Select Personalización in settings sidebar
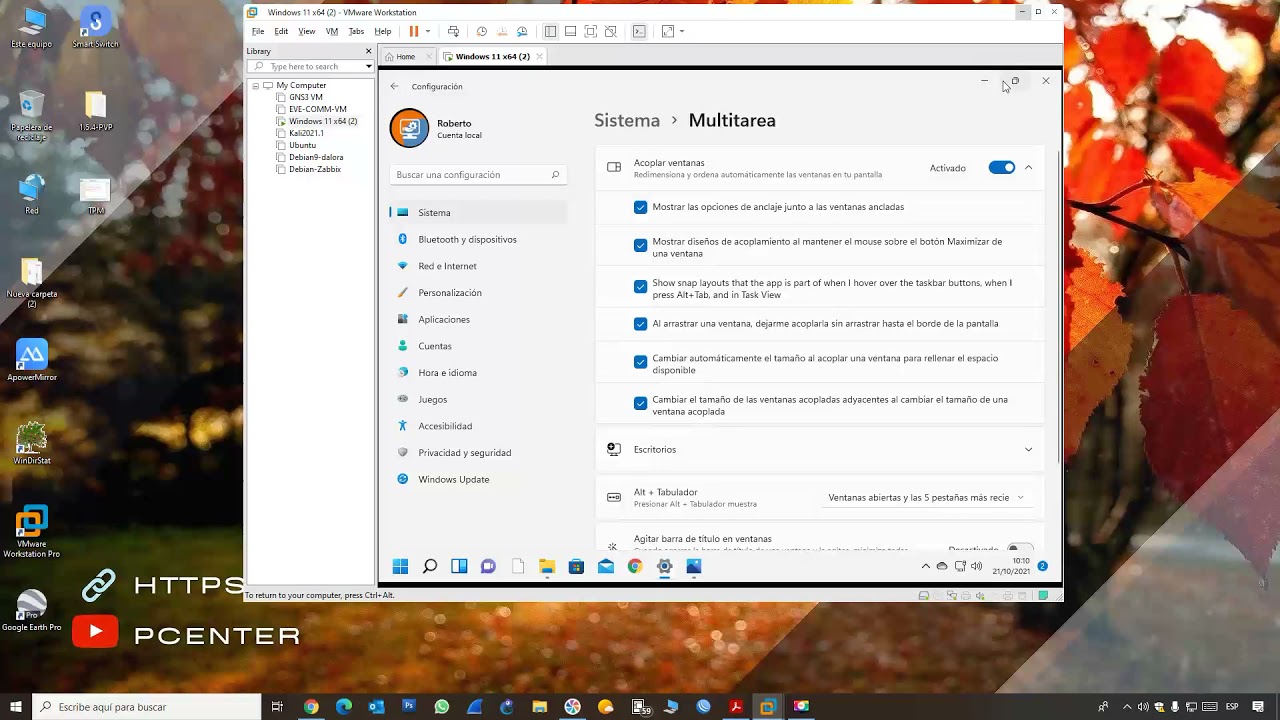The width and height of the screenshot is (1280, 720). point(450,293)
